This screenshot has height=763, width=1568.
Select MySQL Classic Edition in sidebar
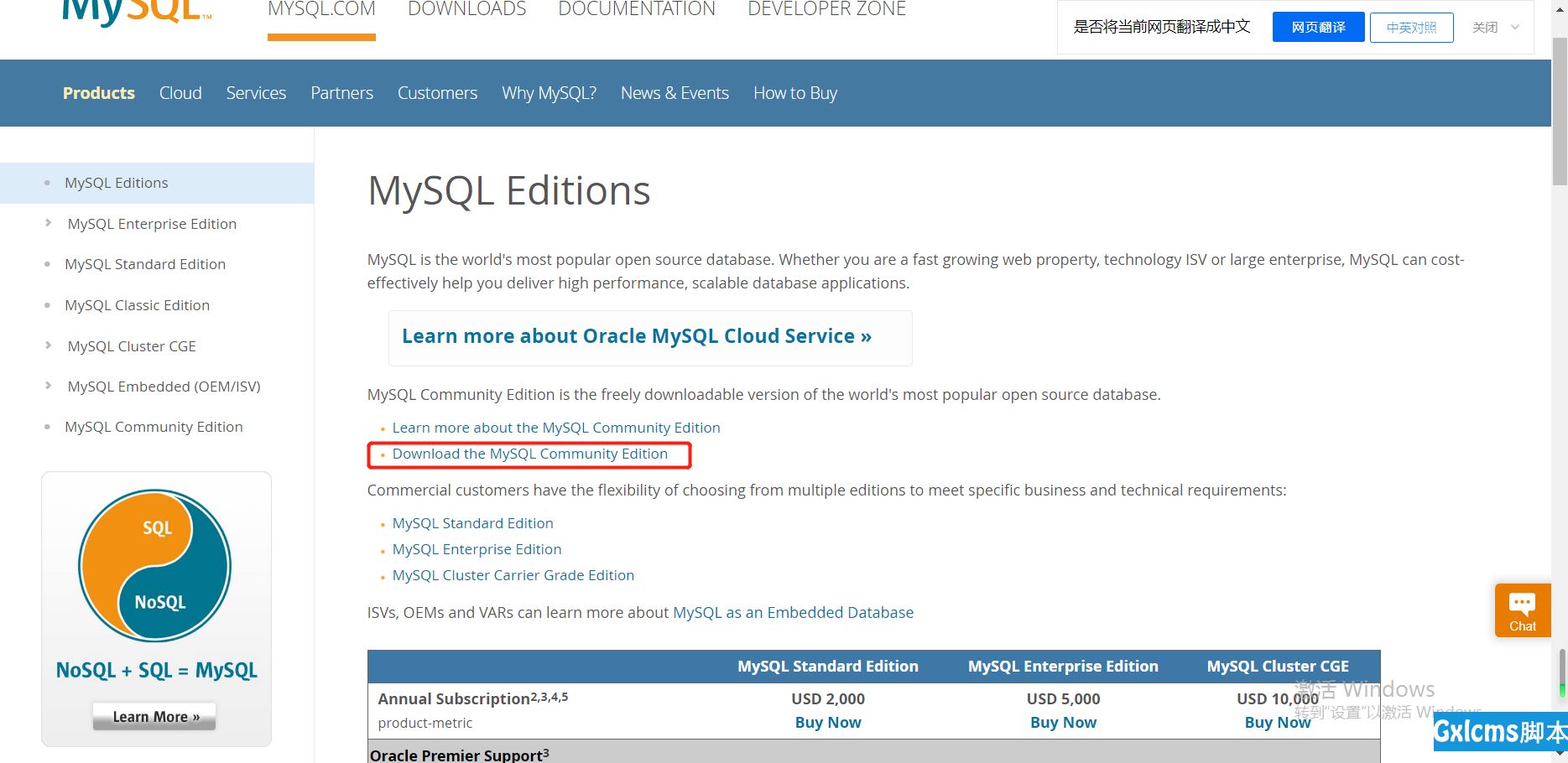(x=138, y=305)
